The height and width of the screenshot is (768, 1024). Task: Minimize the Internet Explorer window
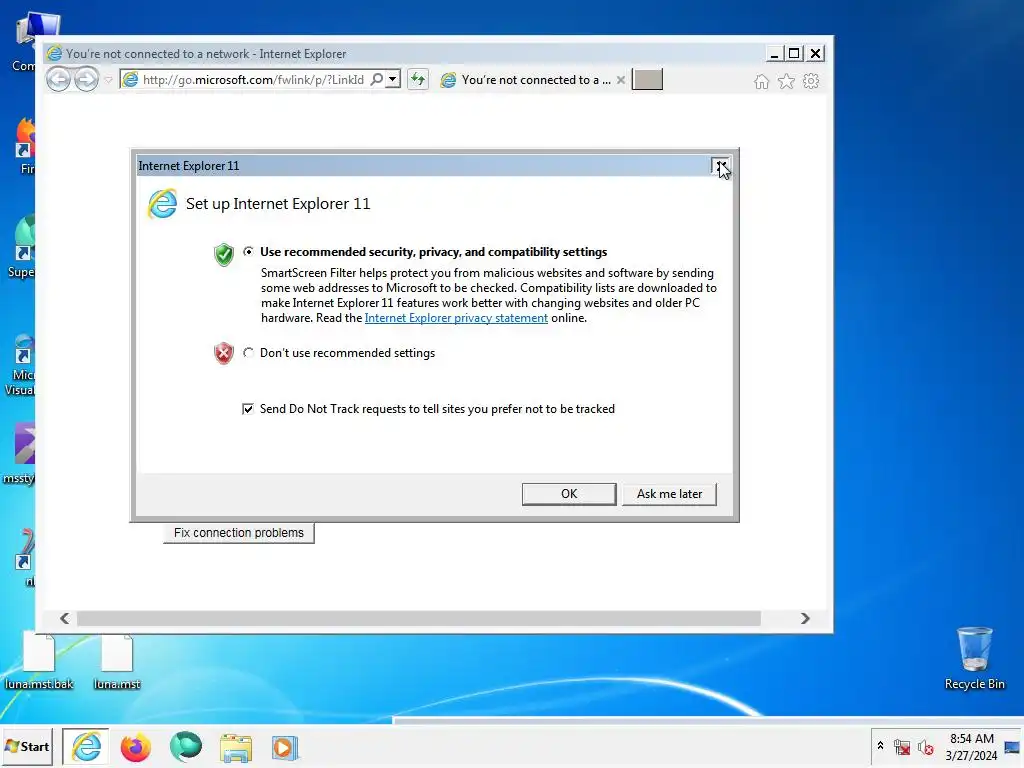774,54
